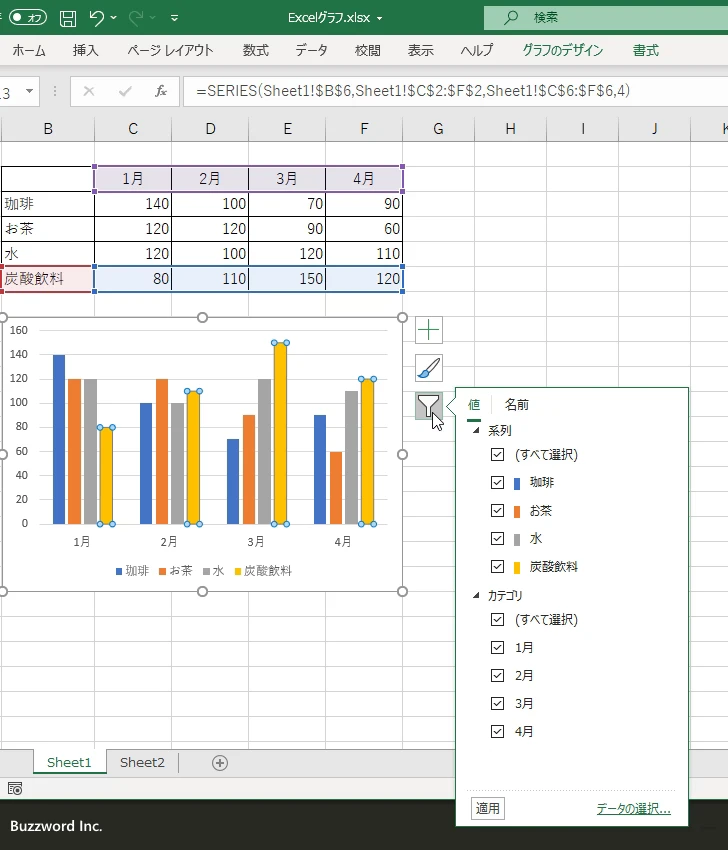This screenshot has width=728, height=850.
Task: Click the orange お茶 color swatch in filter list
Action: click(x=517, y=512)
